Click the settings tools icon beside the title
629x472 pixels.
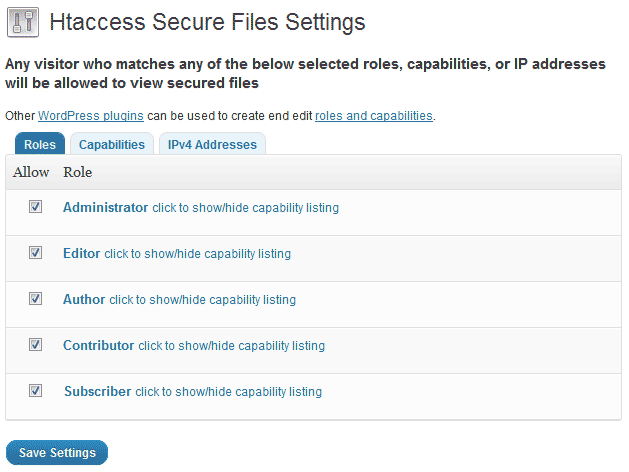(23, 22)
